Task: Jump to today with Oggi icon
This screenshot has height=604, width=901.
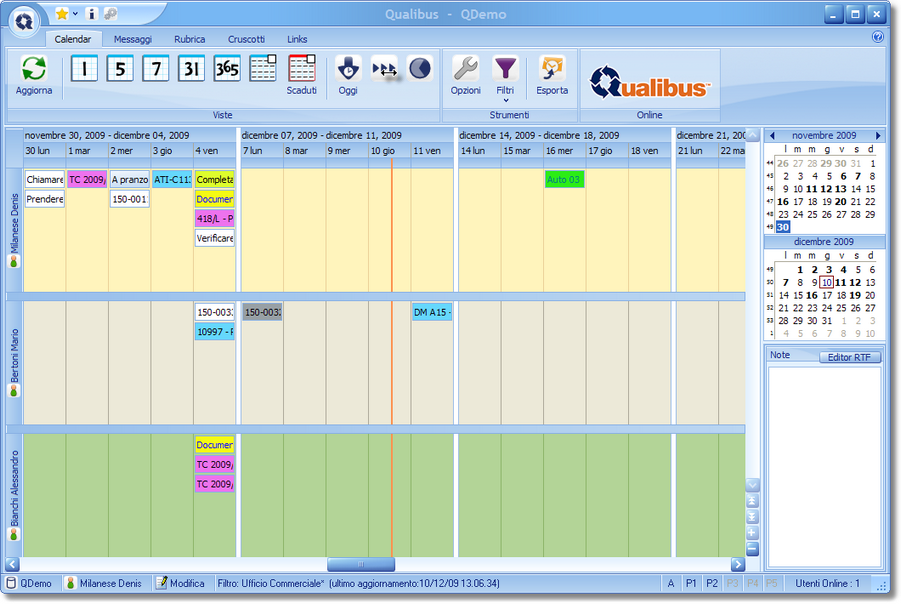Action: 348,69
